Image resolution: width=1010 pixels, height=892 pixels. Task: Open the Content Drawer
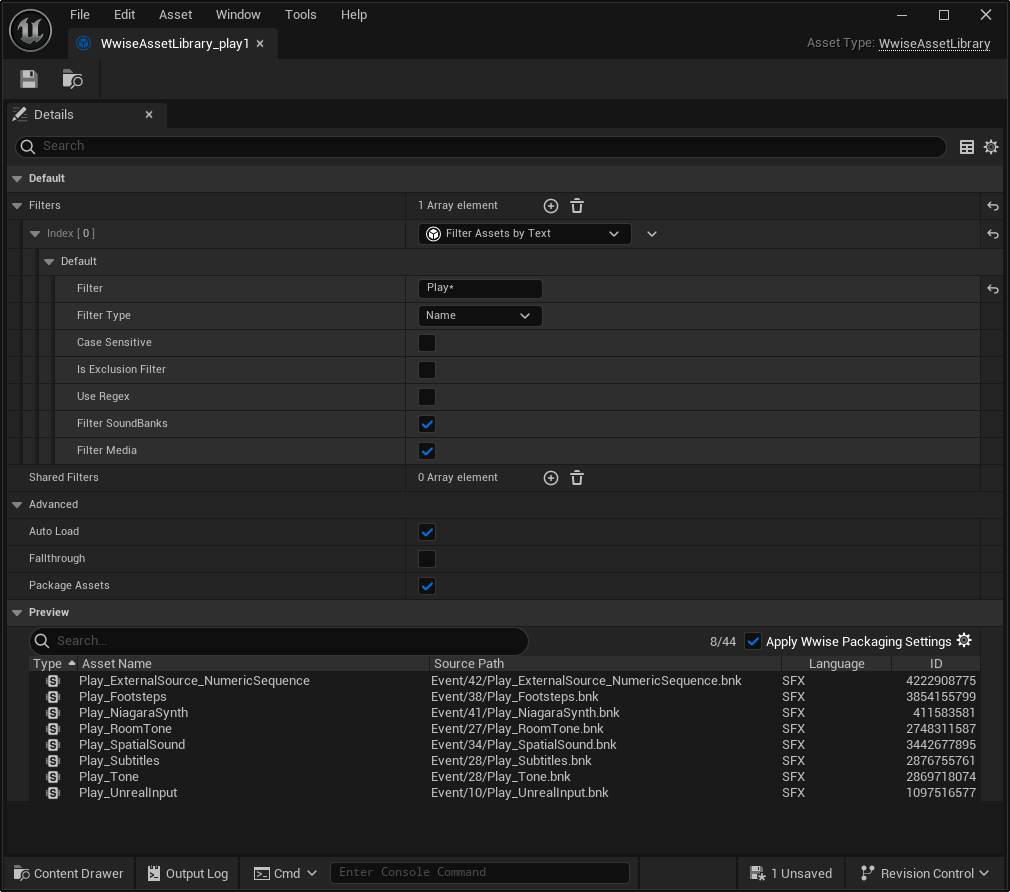point(68,873)
